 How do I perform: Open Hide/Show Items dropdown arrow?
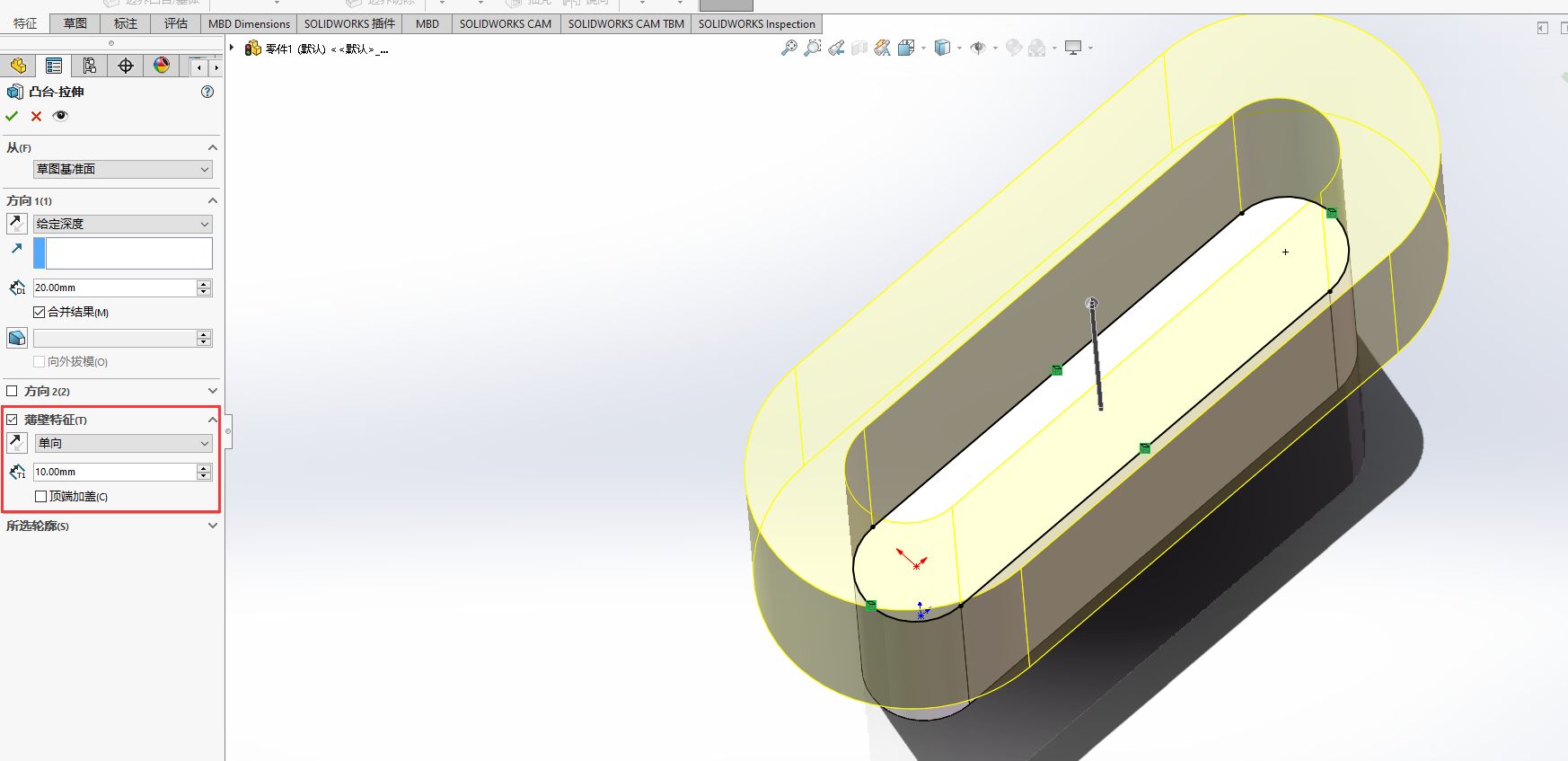click(995, 49)
